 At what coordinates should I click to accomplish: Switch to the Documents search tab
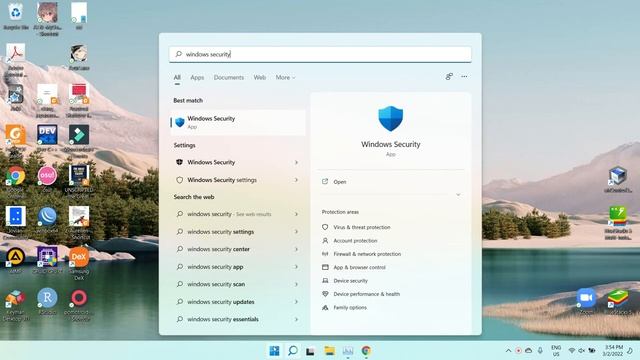coord(229,77)
